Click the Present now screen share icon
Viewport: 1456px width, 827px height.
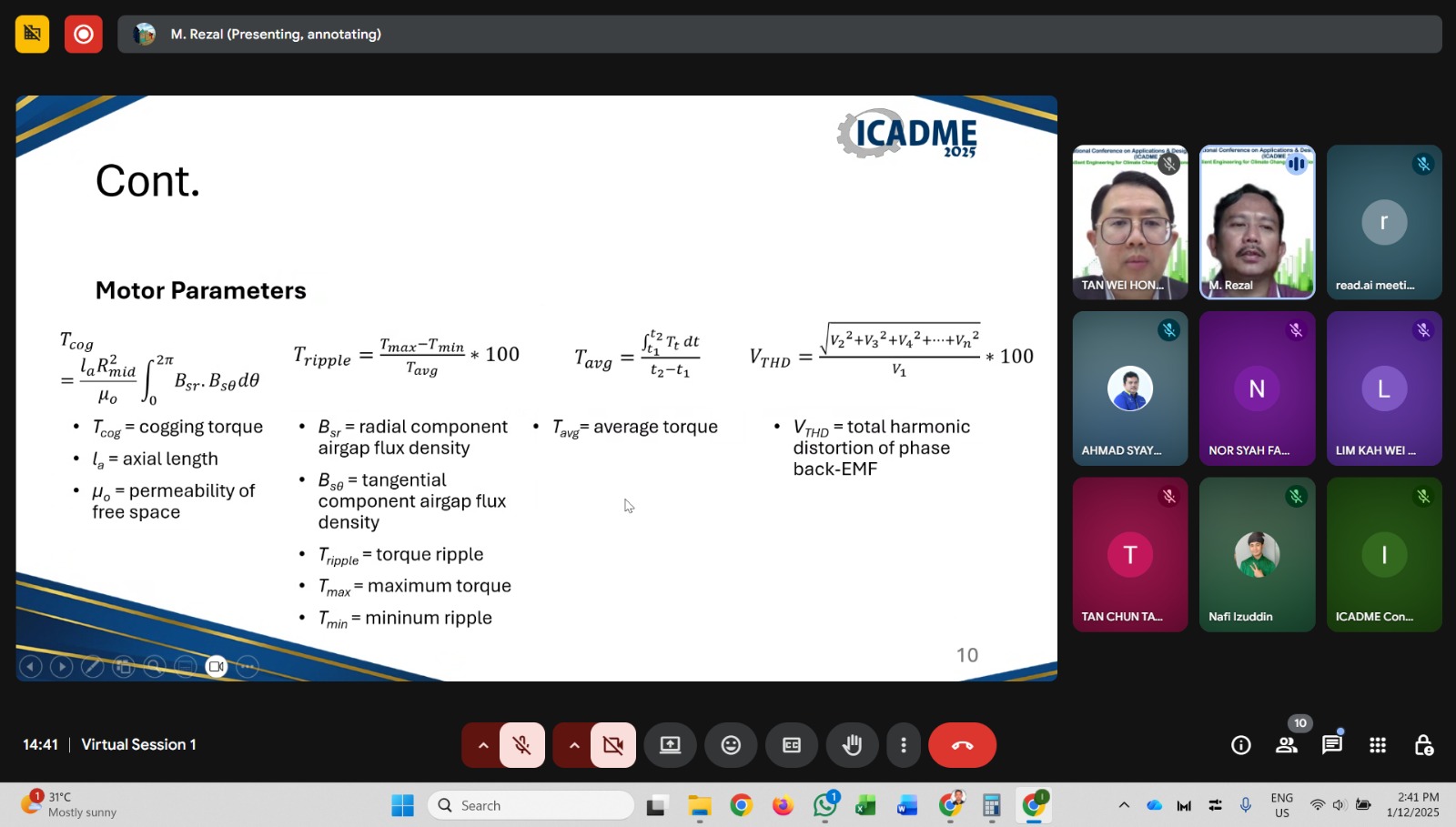click(x=671, y=745)
